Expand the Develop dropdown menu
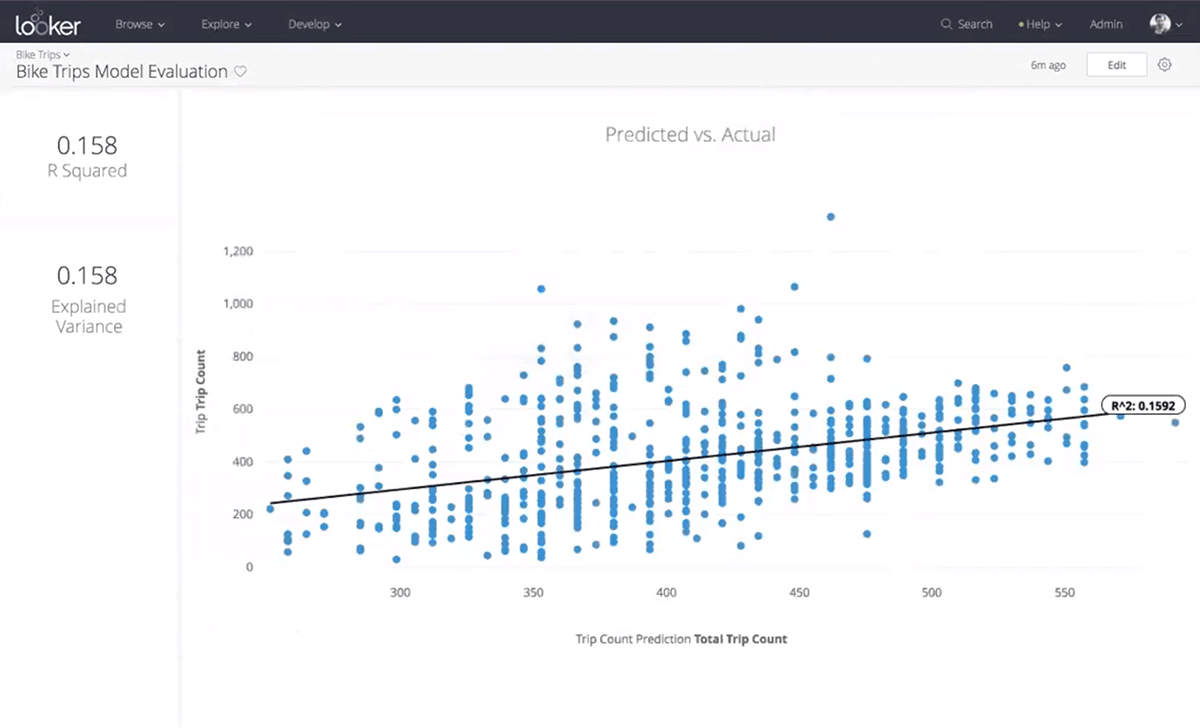1200x728 pixels. [x=314, y=24]
